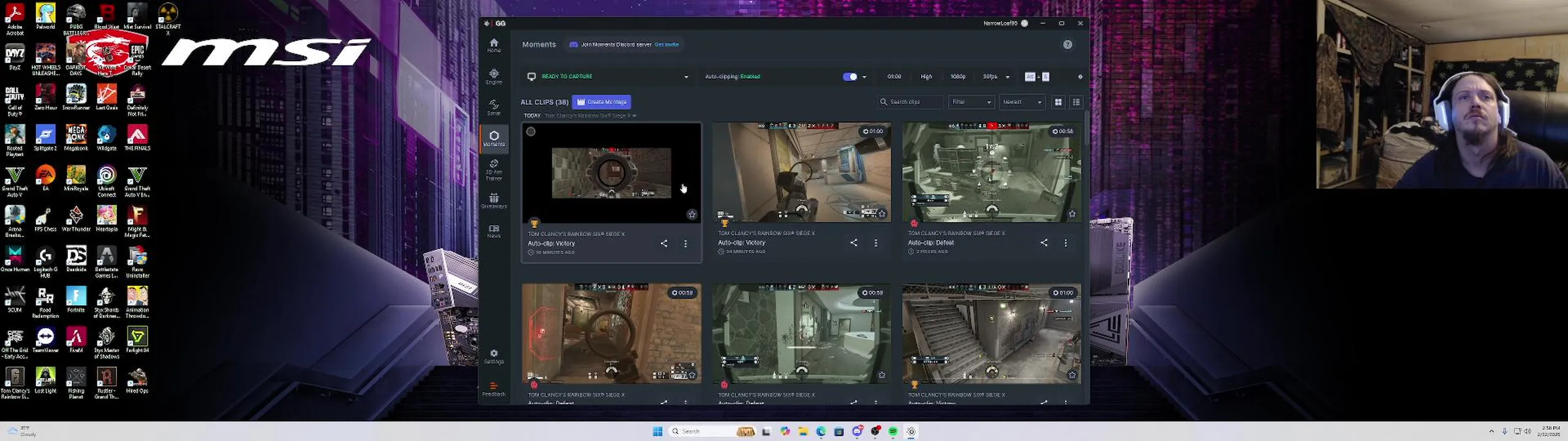Click the 1080p resolution setting
The image size is (1568, 441).
tap(957, 77)
